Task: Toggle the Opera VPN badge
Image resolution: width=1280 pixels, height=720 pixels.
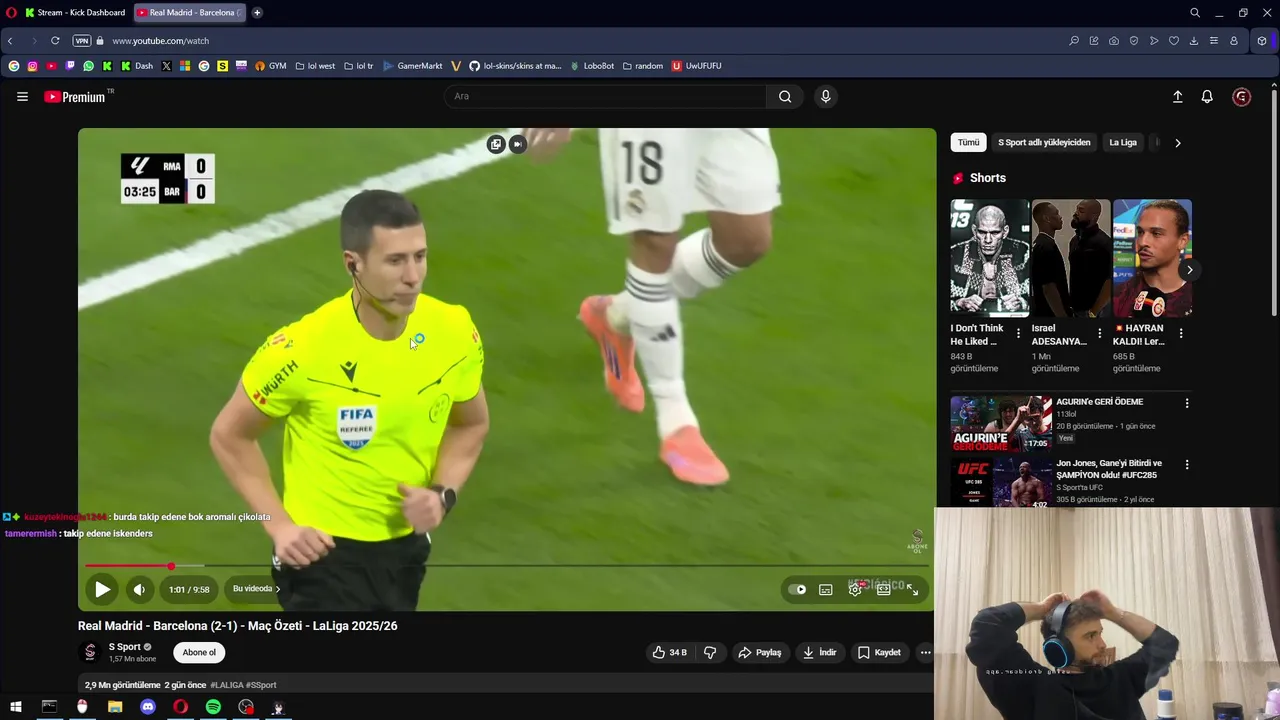Action: [82, 41]
